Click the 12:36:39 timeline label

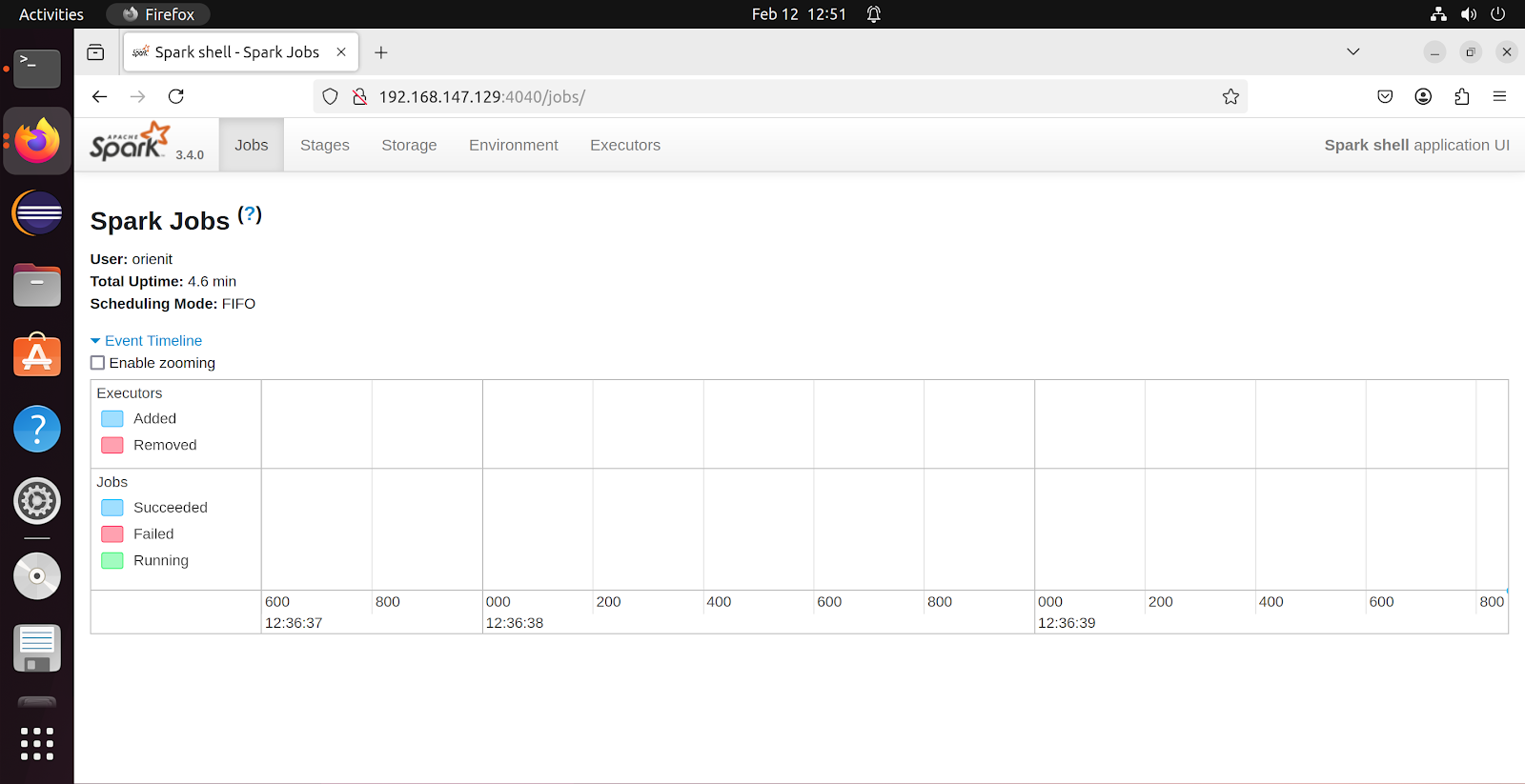1067,623
